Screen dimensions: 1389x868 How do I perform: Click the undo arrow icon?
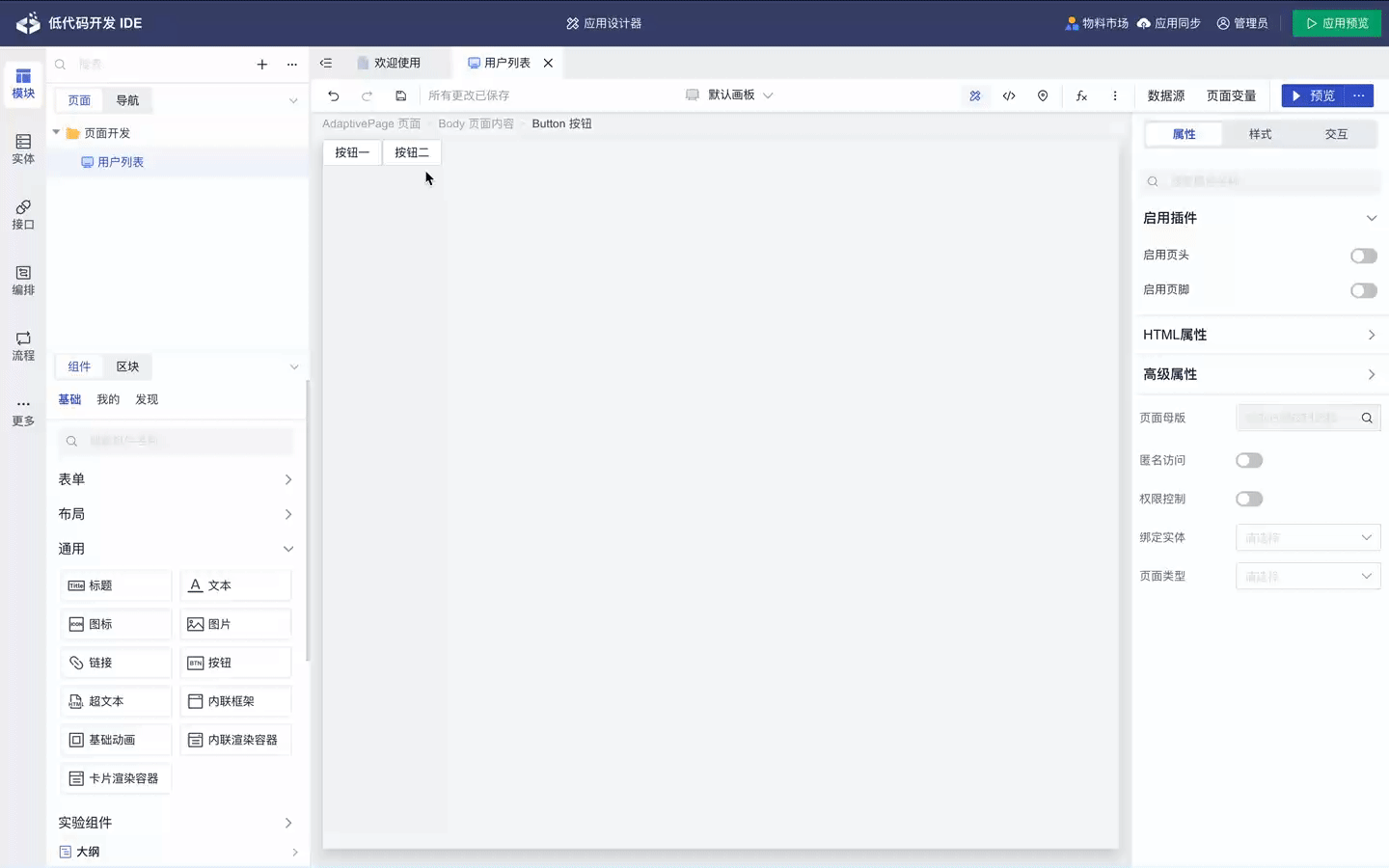coord(334,95)
